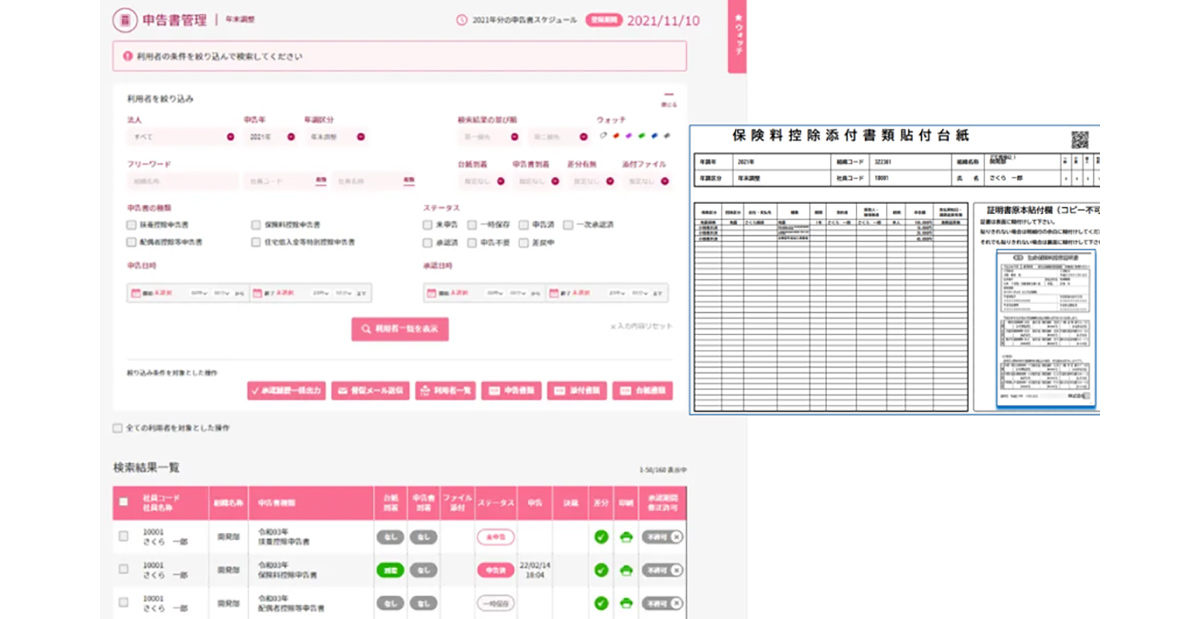Click the 承認履歴一括出力 button

click(286, 391)
